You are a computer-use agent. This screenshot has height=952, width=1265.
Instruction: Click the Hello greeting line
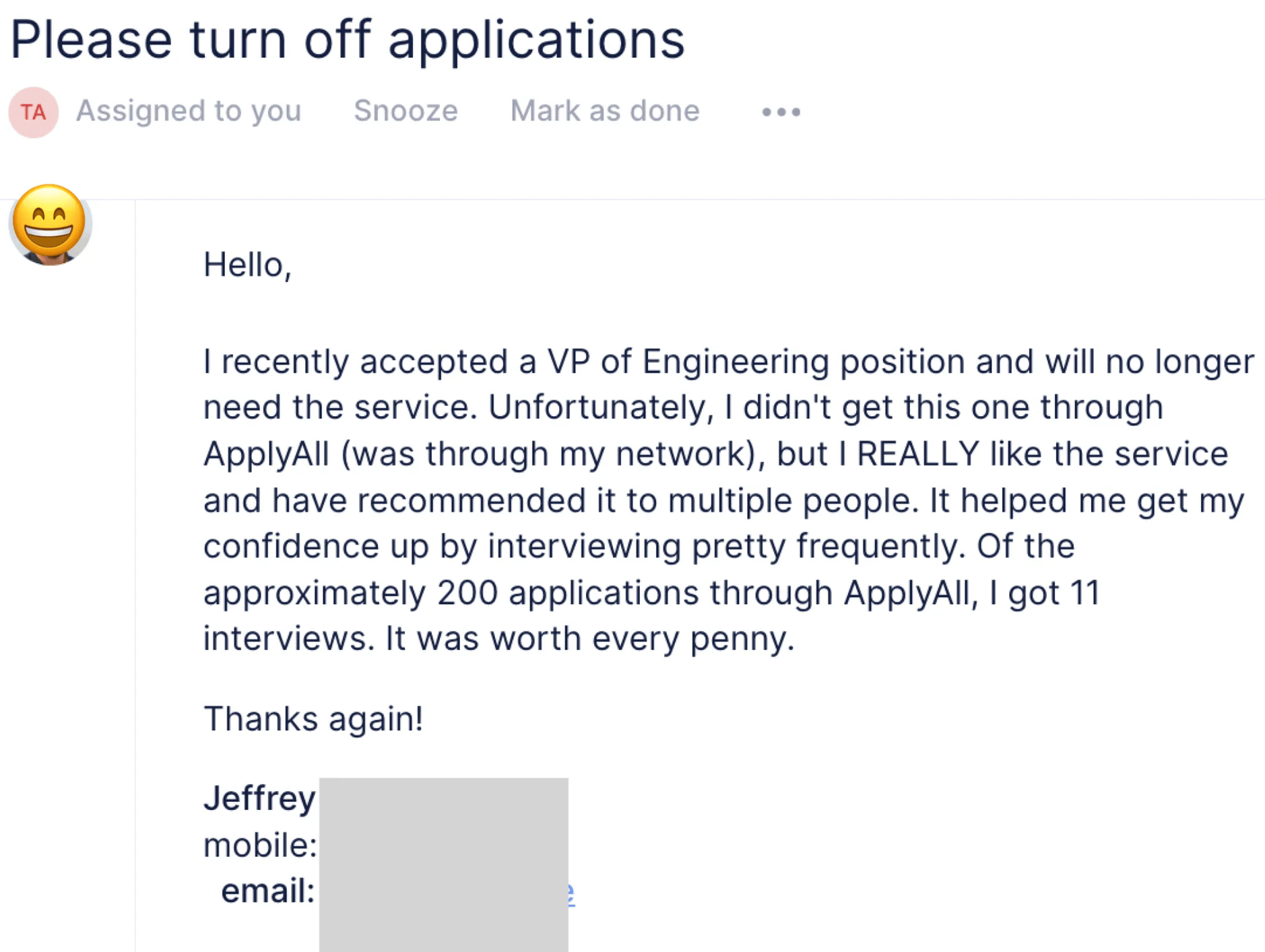click(x=247, y=265)
